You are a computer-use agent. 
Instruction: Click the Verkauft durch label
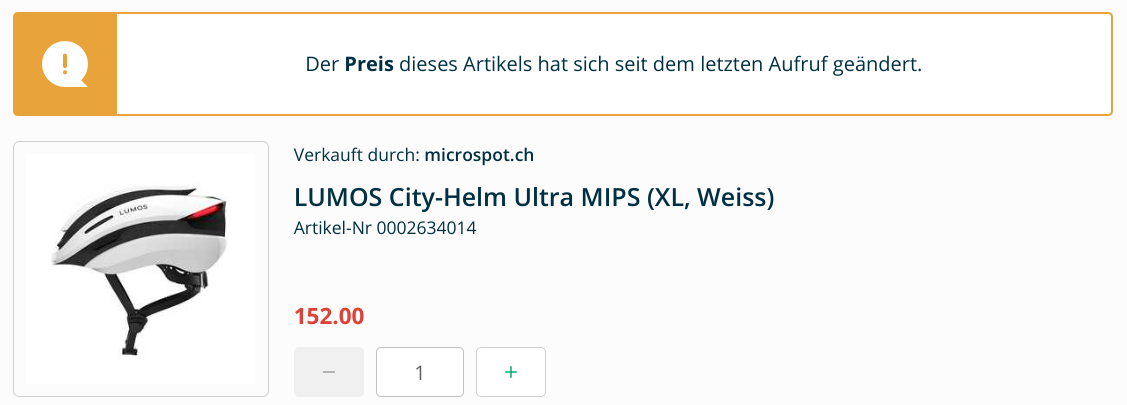click(x=356, y=155)
